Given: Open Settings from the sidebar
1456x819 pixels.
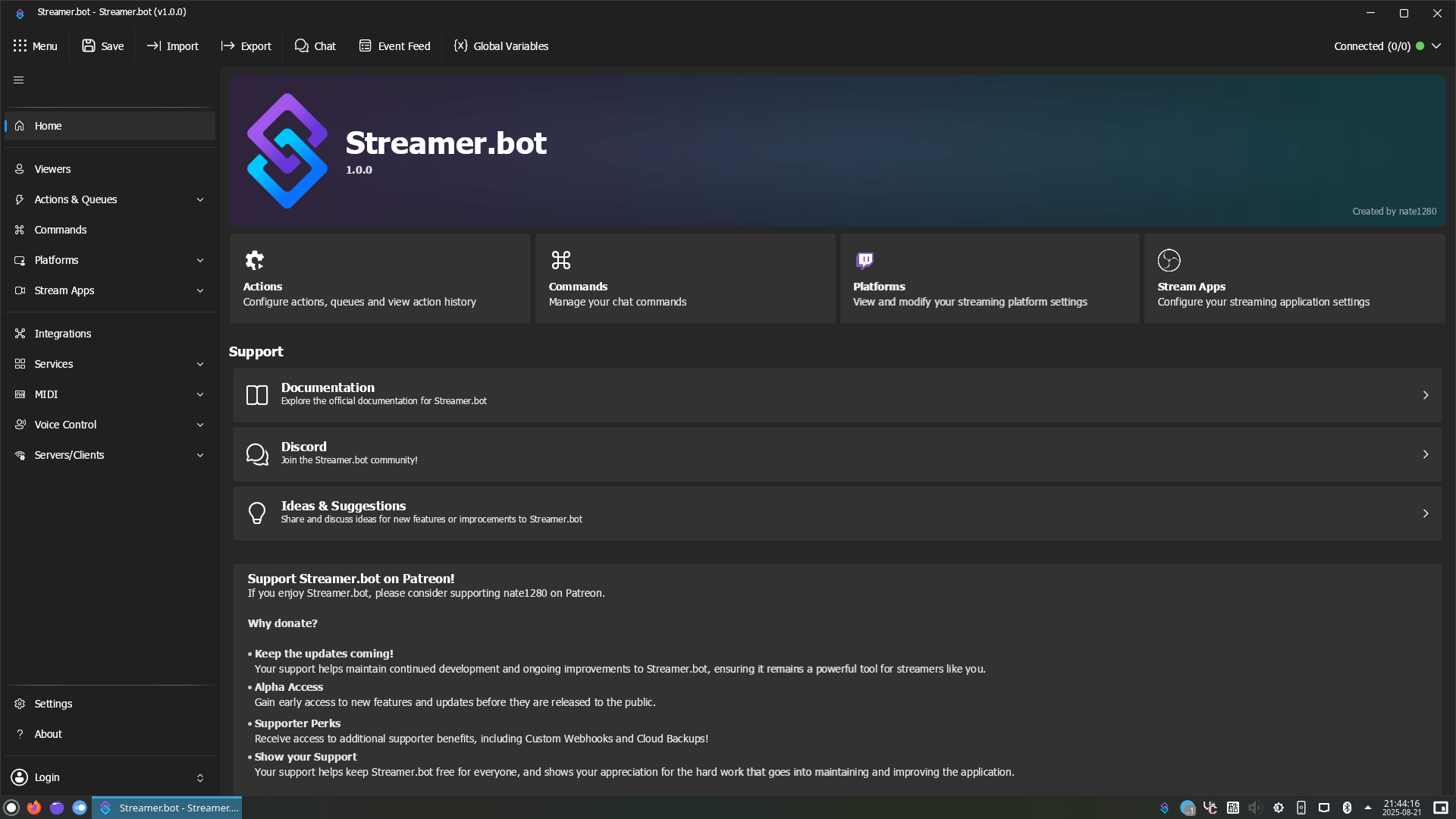Looking at the screenshot, I should (x=53, y=703).
